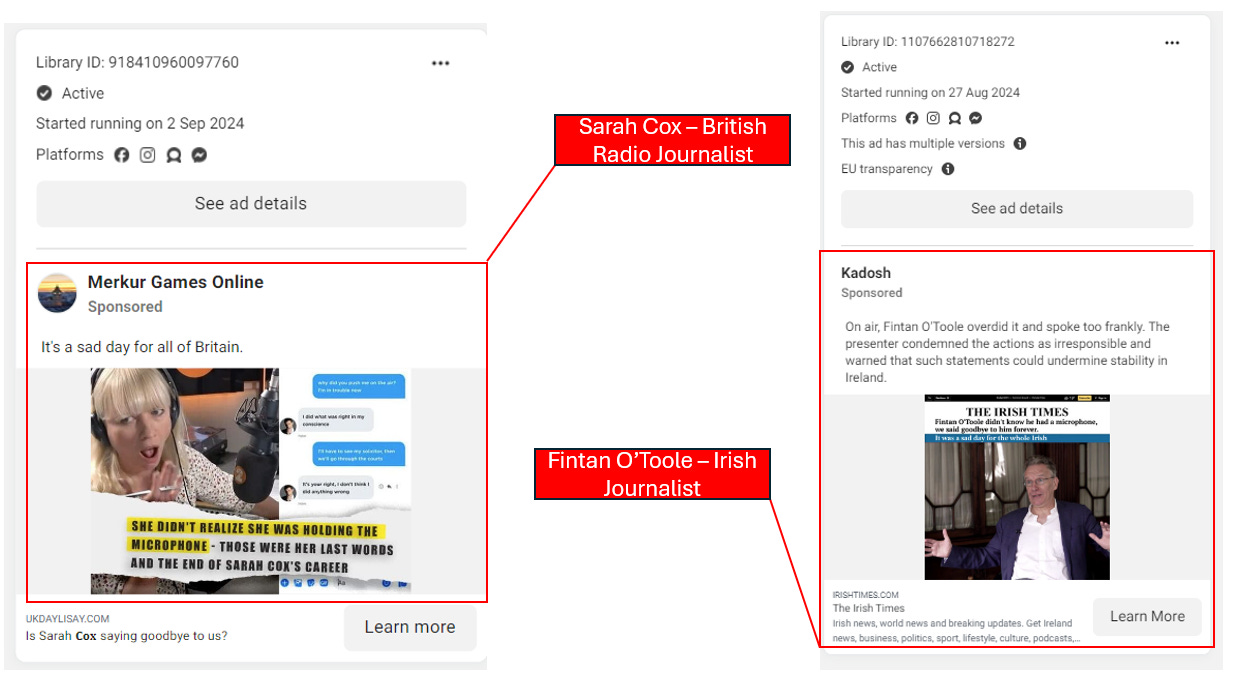Click Messenger platform icon on Merkur Games ad

200,155
